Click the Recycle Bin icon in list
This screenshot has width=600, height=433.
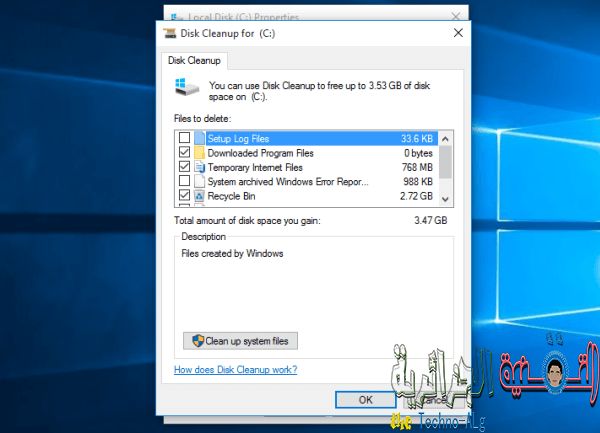199,196
